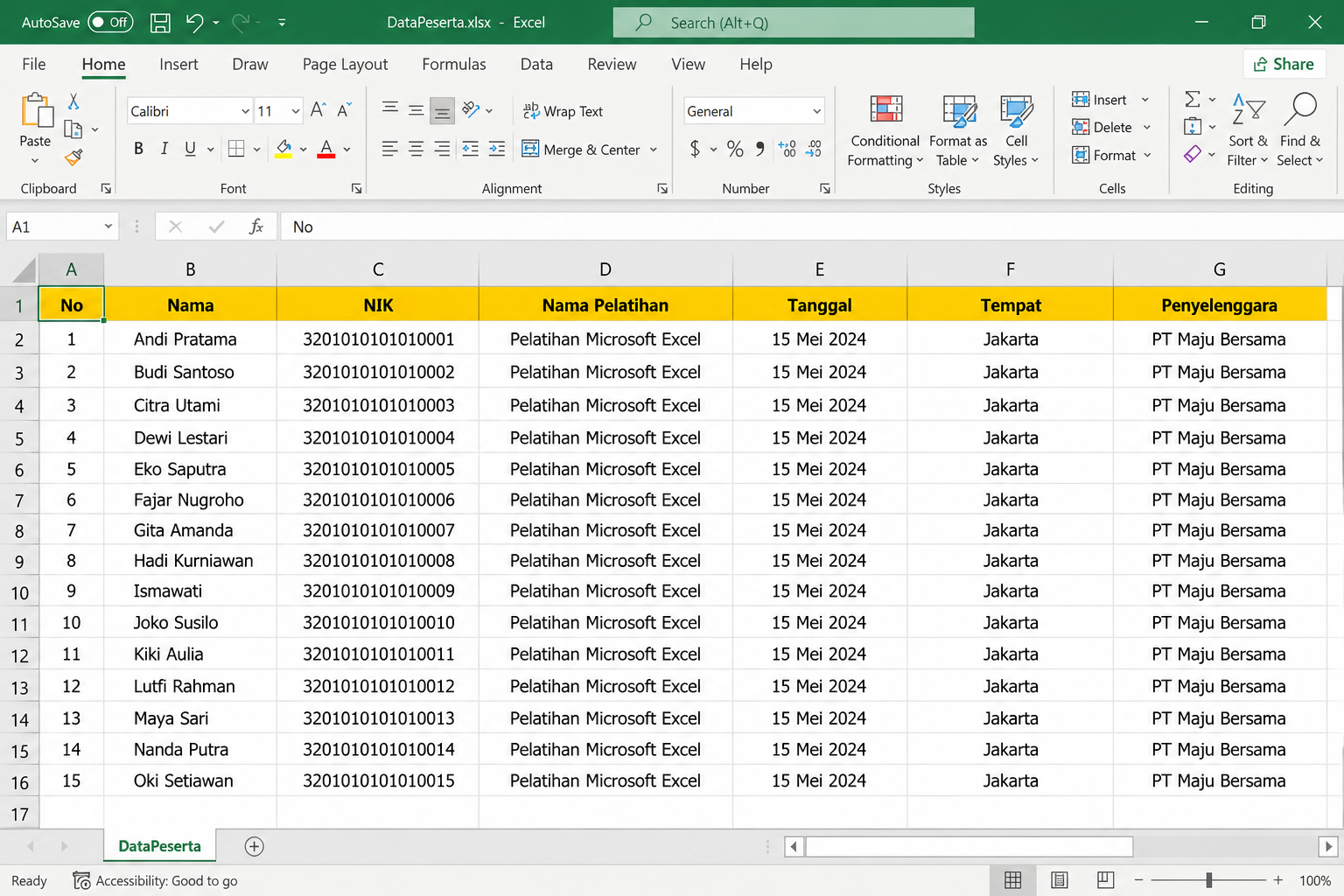This screenshot has width=1344, height=896.
Task: Apply red font color
Action: click(x=326, y=149)
